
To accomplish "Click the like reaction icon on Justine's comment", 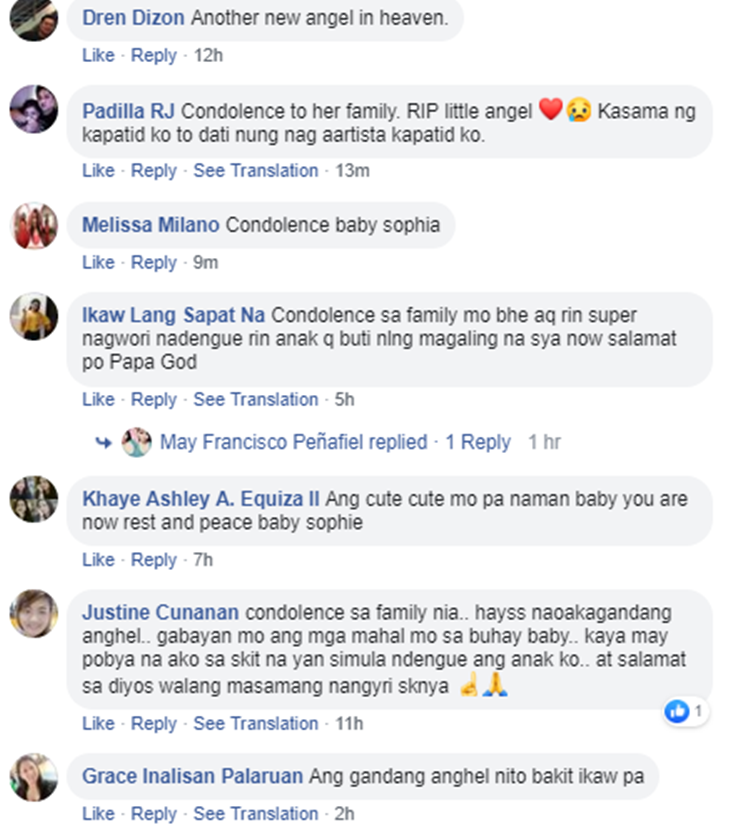I will pos(677,711).
